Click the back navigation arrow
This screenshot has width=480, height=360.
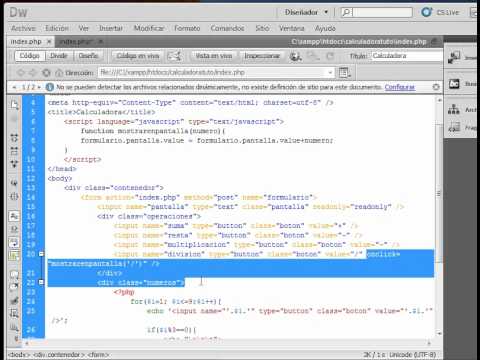click(x=21, y=72)
